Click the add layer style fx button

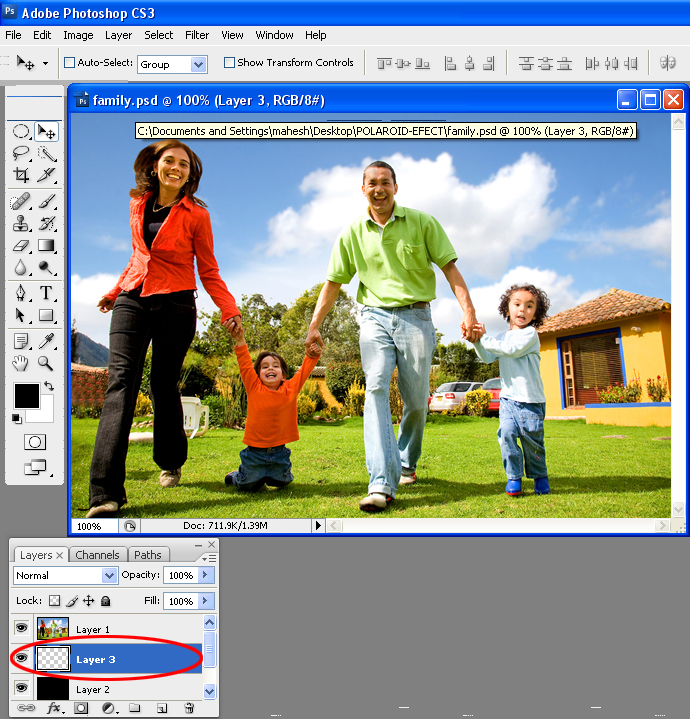point(55,708)
